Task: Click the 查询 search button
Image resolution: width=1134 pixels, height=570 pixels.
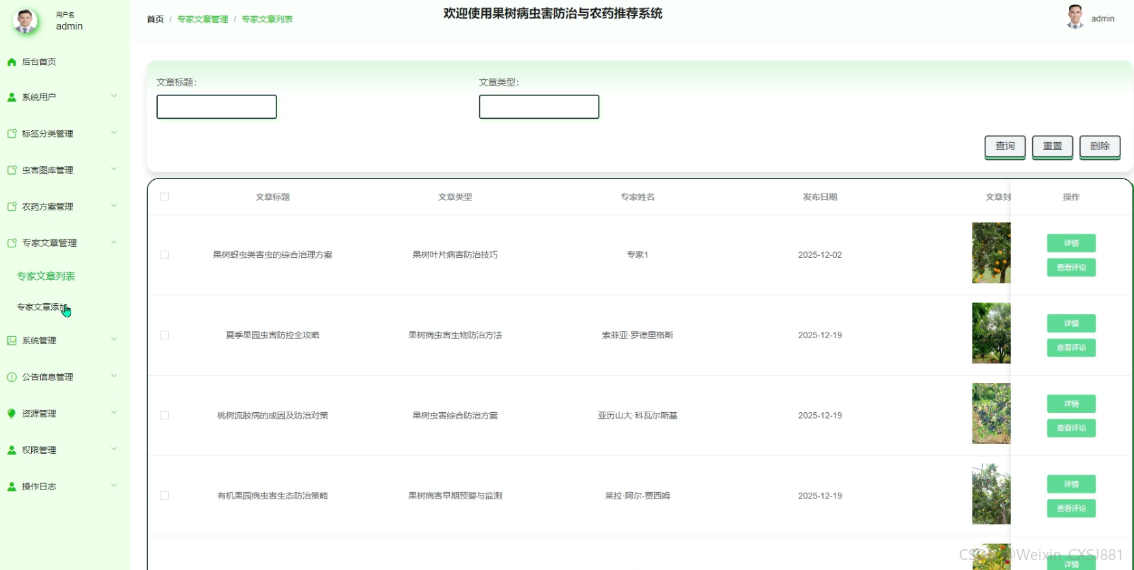Action: pos(1005,146)
